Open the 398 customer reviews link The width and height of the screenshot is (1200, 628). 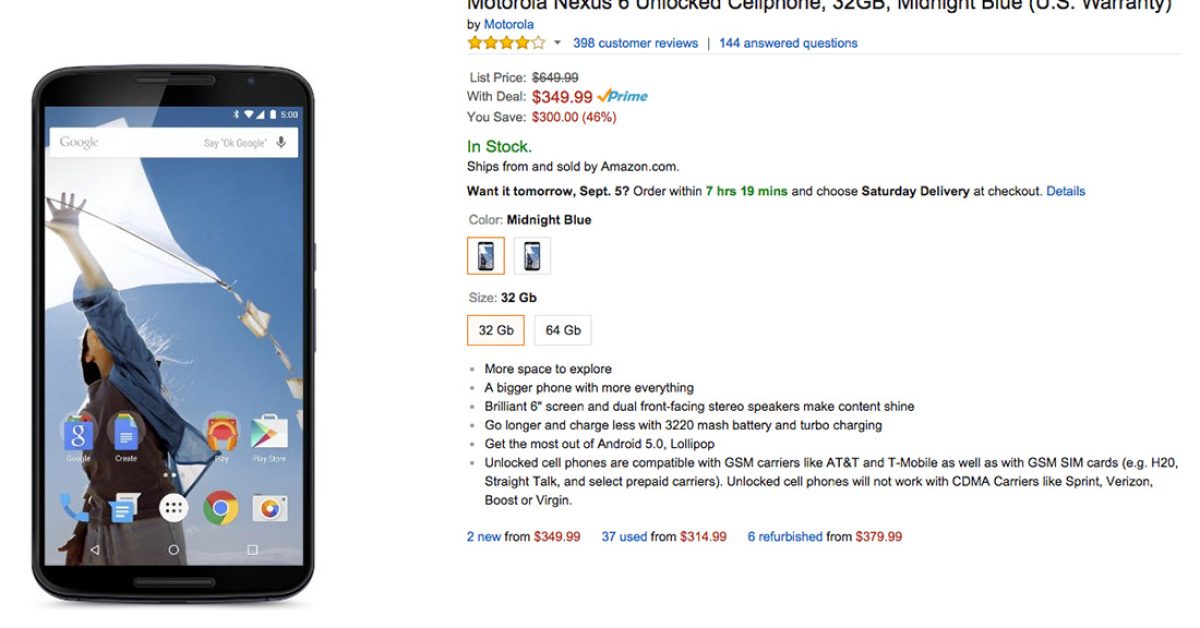[x=636, y=43]
